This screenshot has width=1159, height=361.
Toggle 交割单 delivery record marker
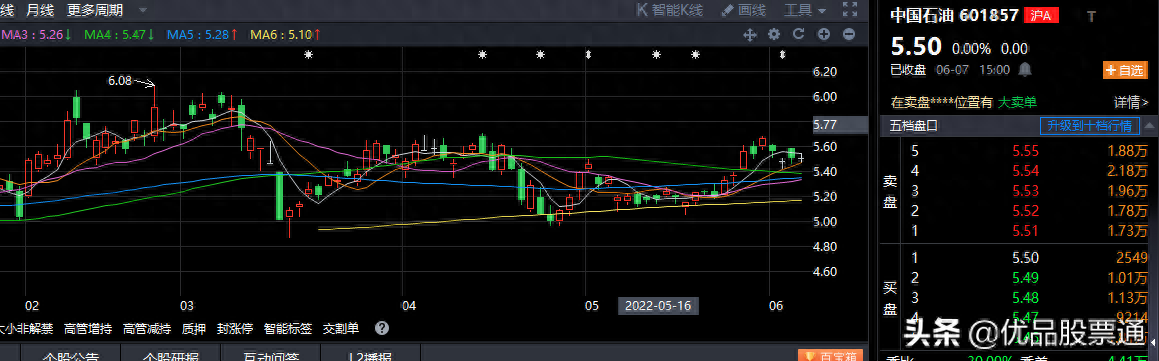pos(341,328)
